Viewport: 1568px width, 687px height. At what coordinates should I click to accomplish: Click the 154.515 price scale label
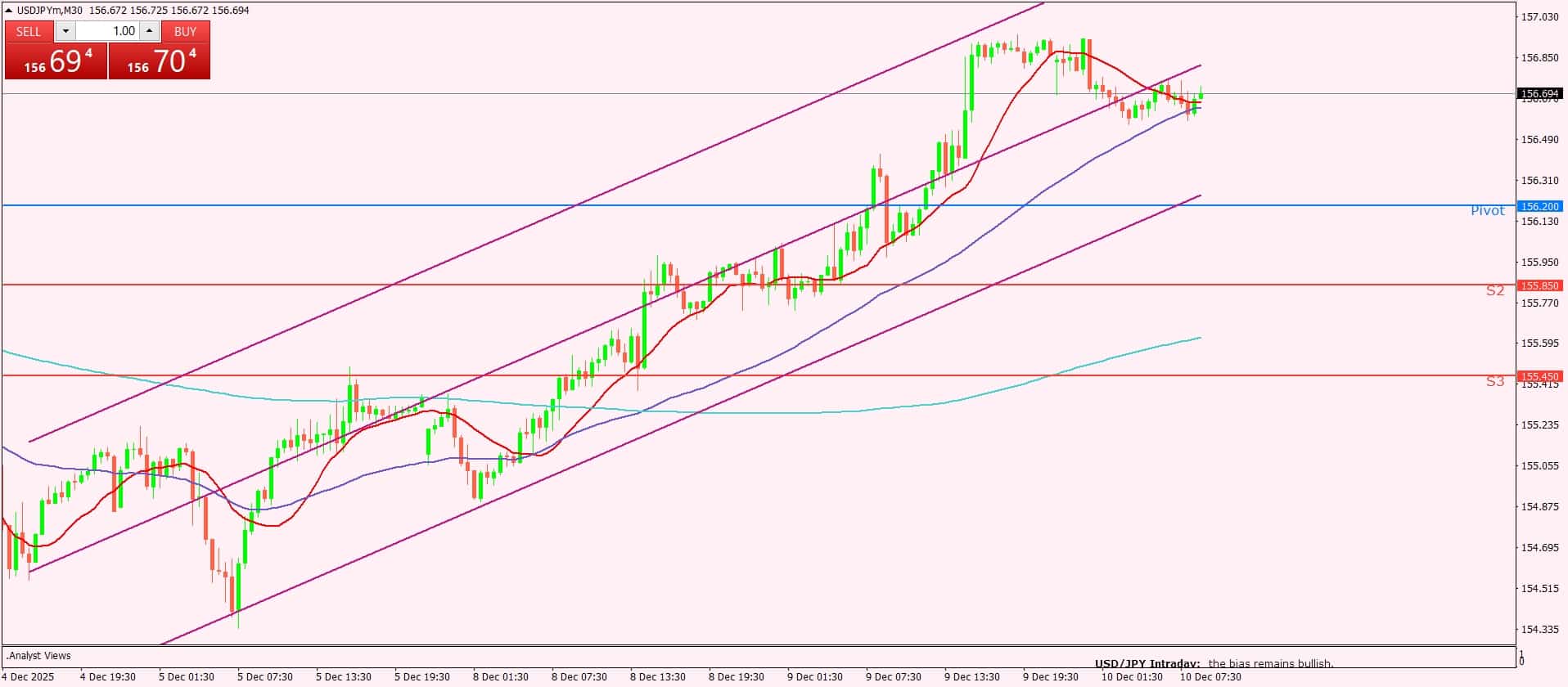point(1539,589)
